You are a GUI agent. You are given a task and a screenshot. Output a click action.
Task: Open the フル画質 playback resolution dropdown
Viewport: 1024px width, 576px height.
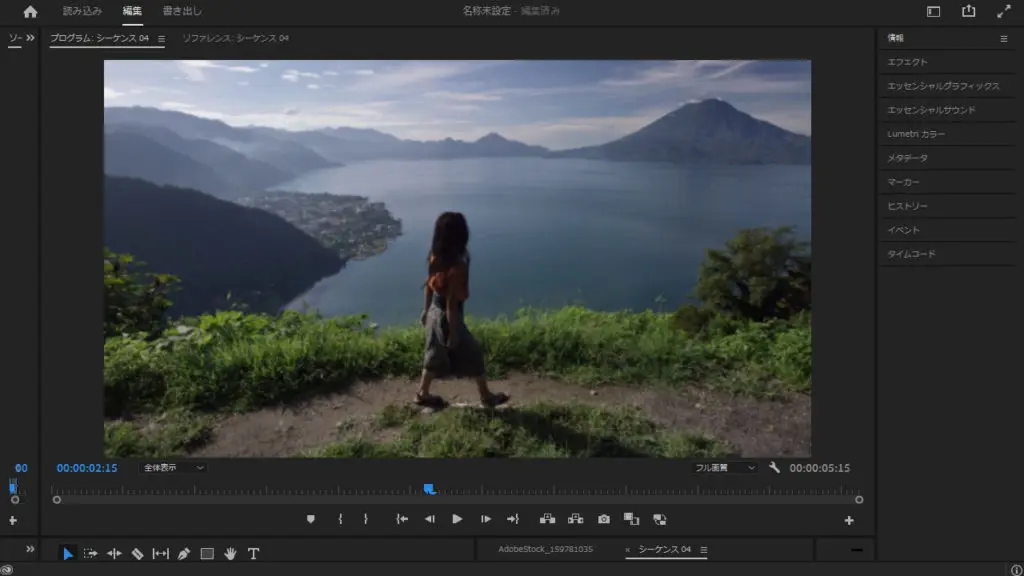click(x=726, y=467)
